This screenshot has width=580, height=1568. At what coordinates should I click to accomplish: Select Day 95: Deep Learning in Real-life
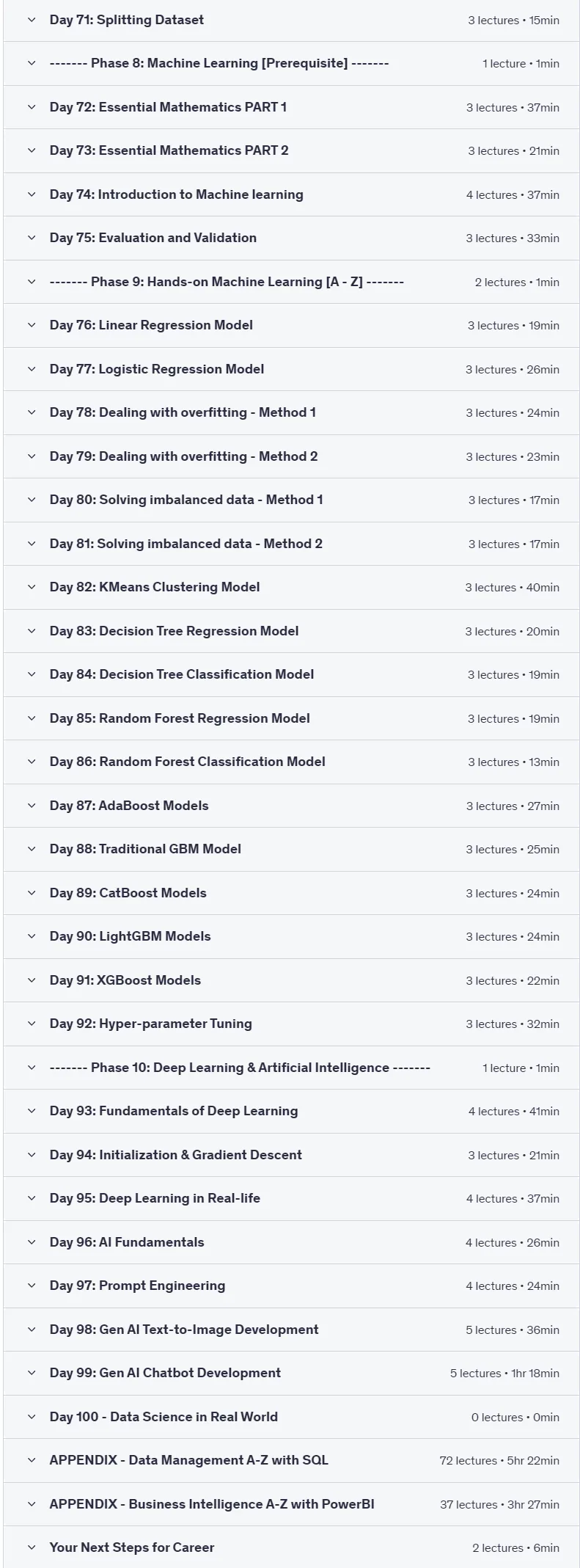pyautogui.click(x=291, y=1198)
